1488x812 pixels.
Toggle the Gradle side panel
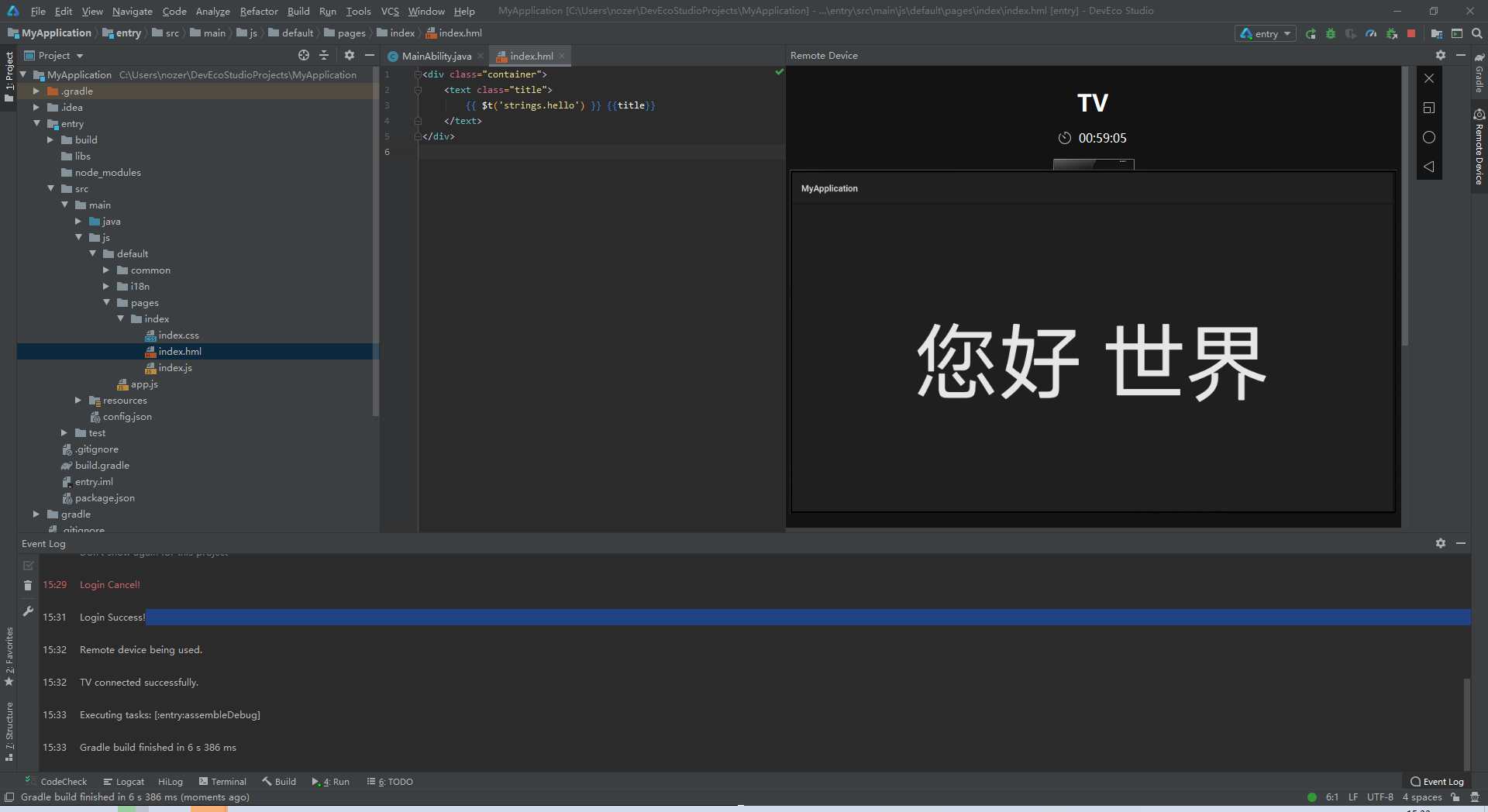coord(1479,73)
